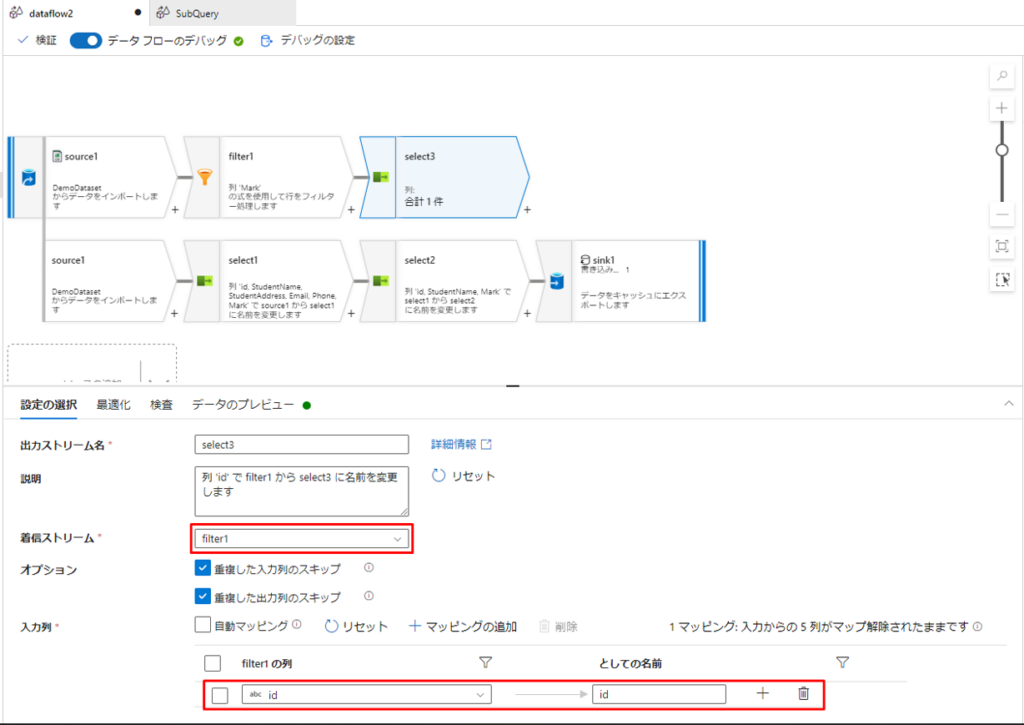Screen dimensions: 1024x725
Task: Click the fit-to-screen icon
Action: pyautogui.click(x=1002, y=246)
